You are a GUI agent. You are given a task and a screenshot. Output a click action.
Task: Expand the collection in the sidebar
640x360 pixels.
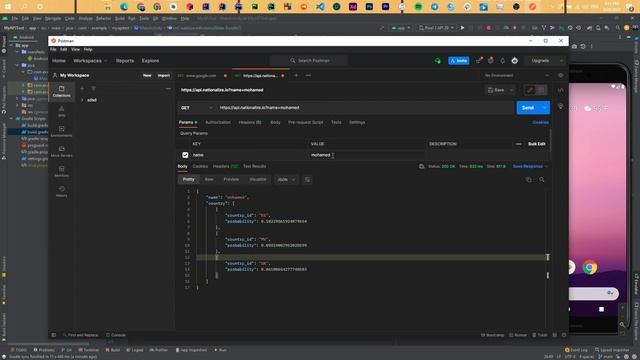pos(82,100)
